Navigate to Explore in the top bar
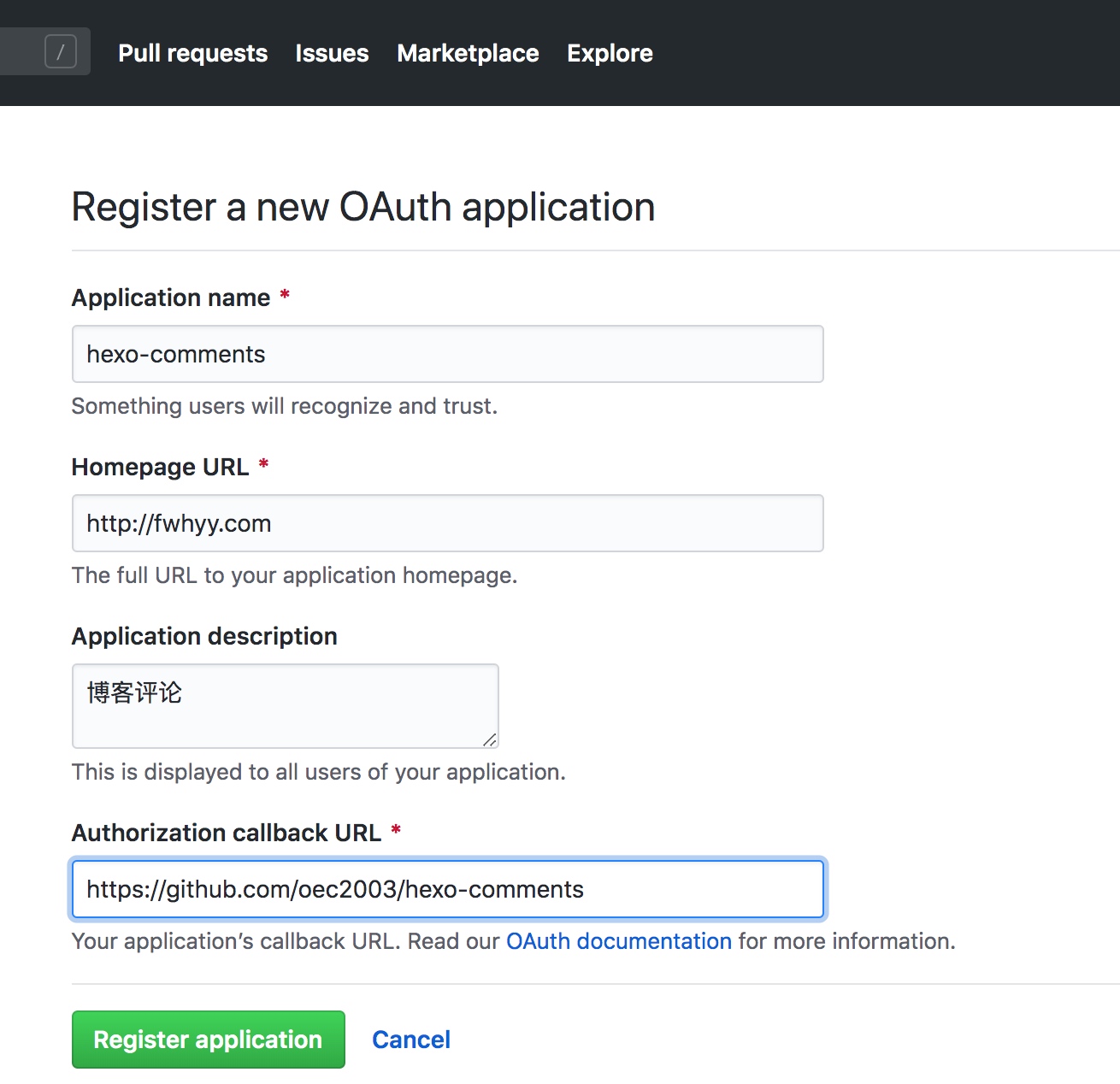 click(610, 53)
